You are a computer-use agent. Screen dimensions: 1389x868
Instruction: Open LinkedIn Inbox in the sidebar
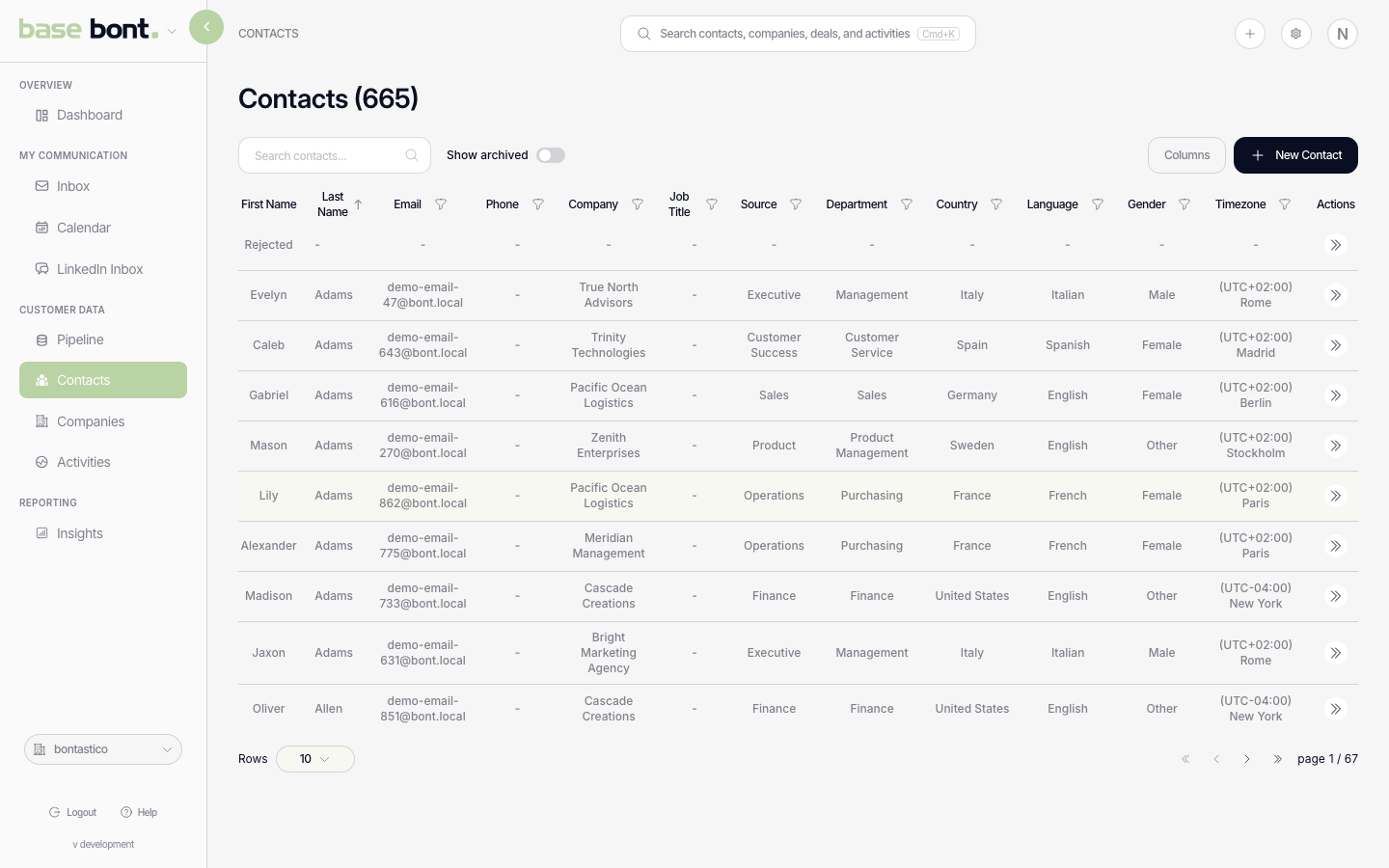tap(103, 269)
